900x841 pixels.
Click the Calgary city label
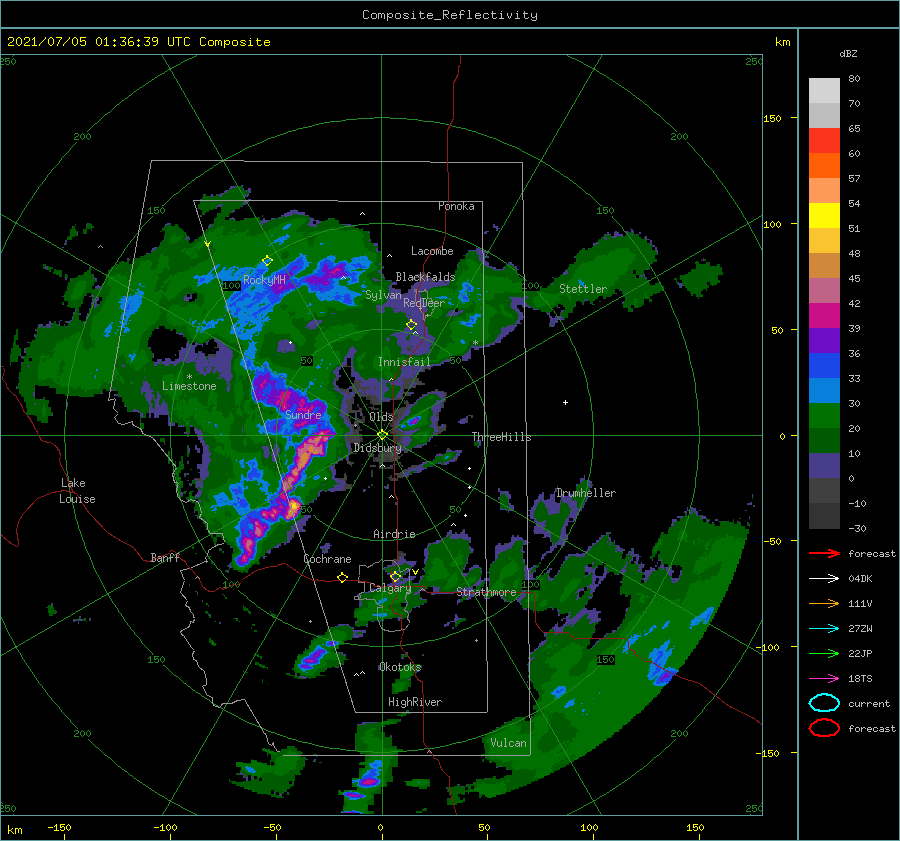tap(390, 588)
